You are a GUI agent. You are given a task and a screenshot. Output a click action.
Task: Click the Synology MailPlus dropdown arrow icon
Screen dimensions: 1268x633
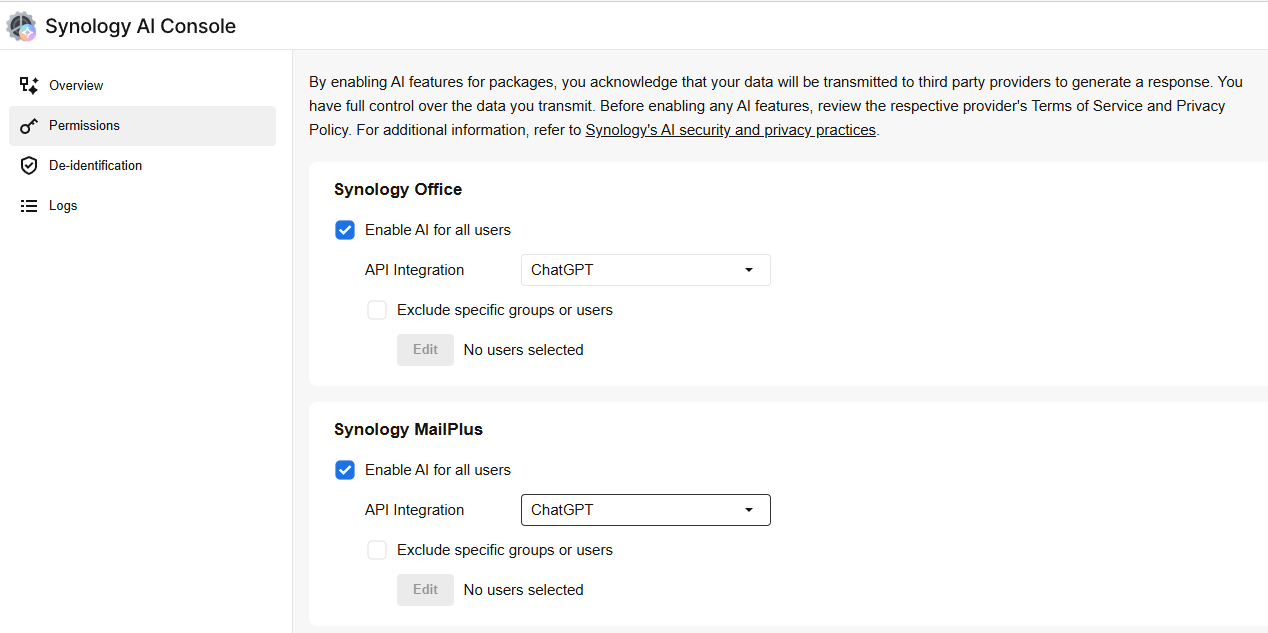(749, 510)
